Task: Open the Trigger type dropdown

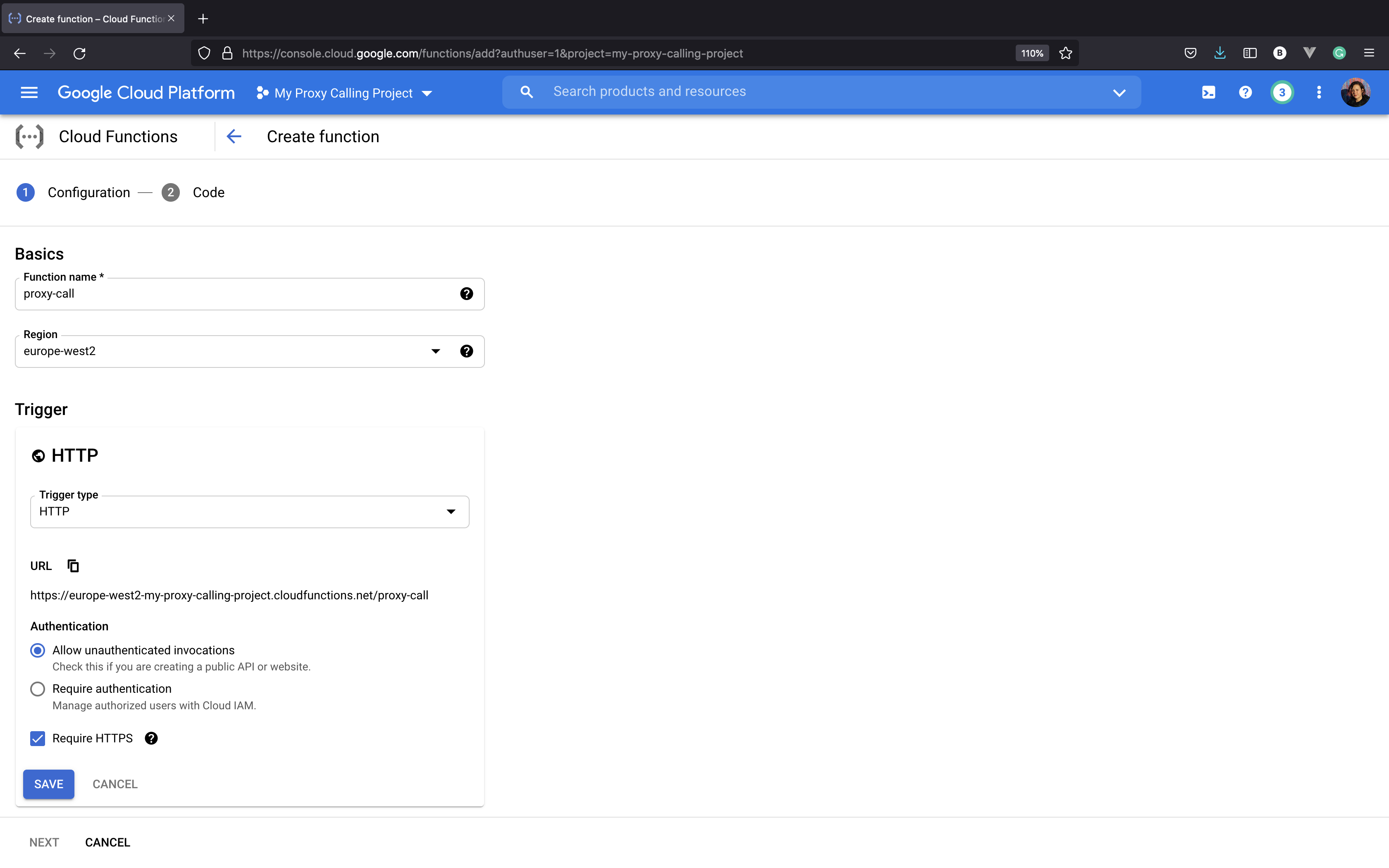Action: coord(250,512)
